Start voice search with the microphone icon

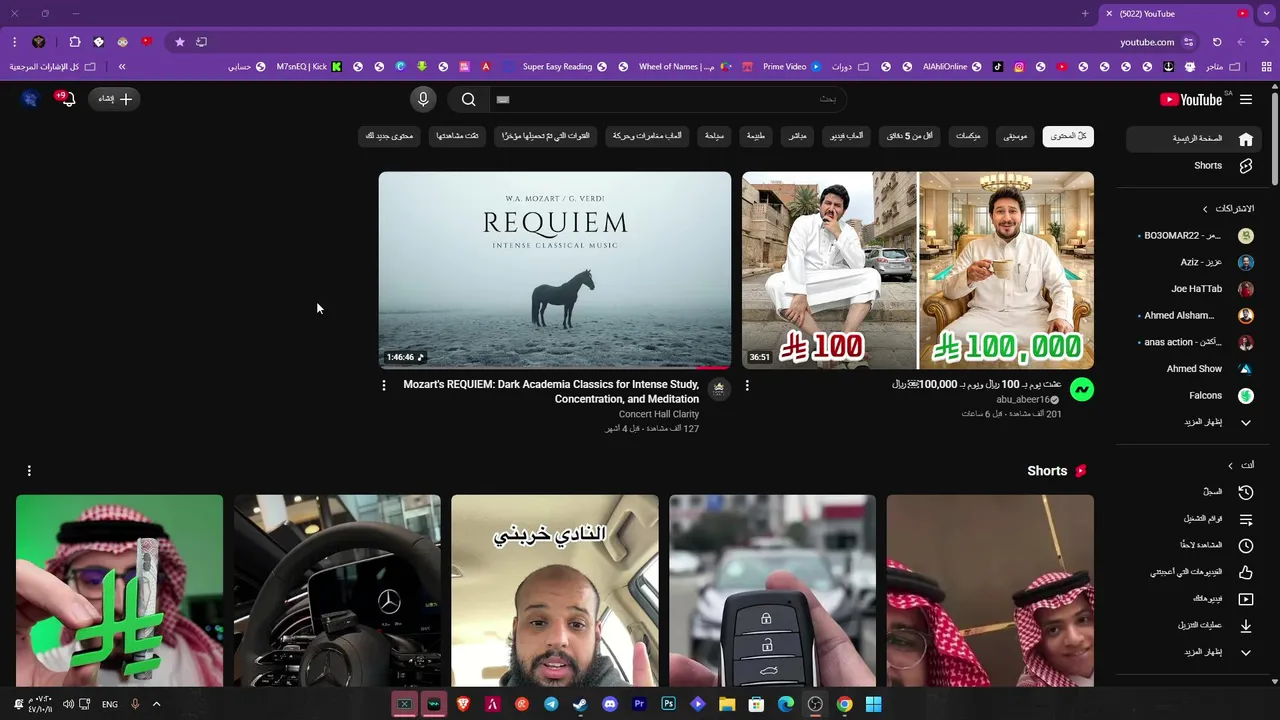coord(423,99)
